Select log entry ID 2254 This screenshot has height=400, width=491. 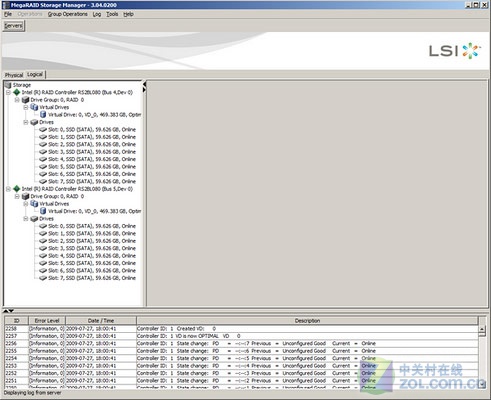pyautogui.click(x=11, y=358)
